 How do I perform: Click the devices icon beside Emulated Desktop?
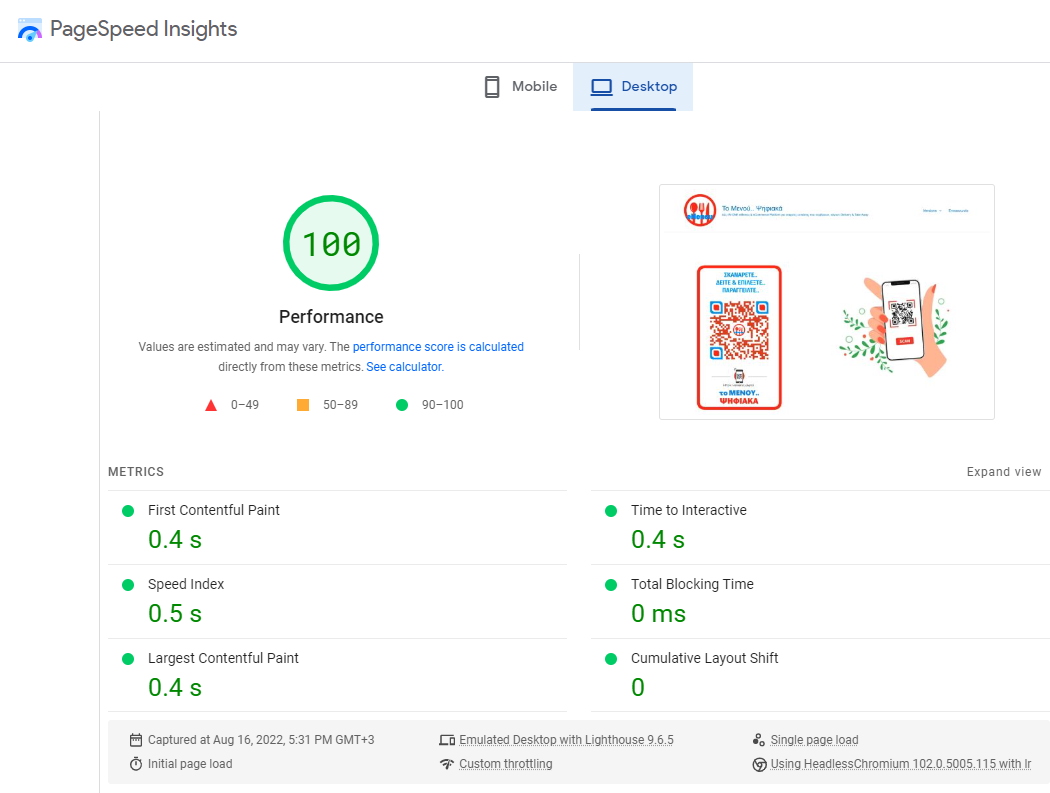(447, 740)
